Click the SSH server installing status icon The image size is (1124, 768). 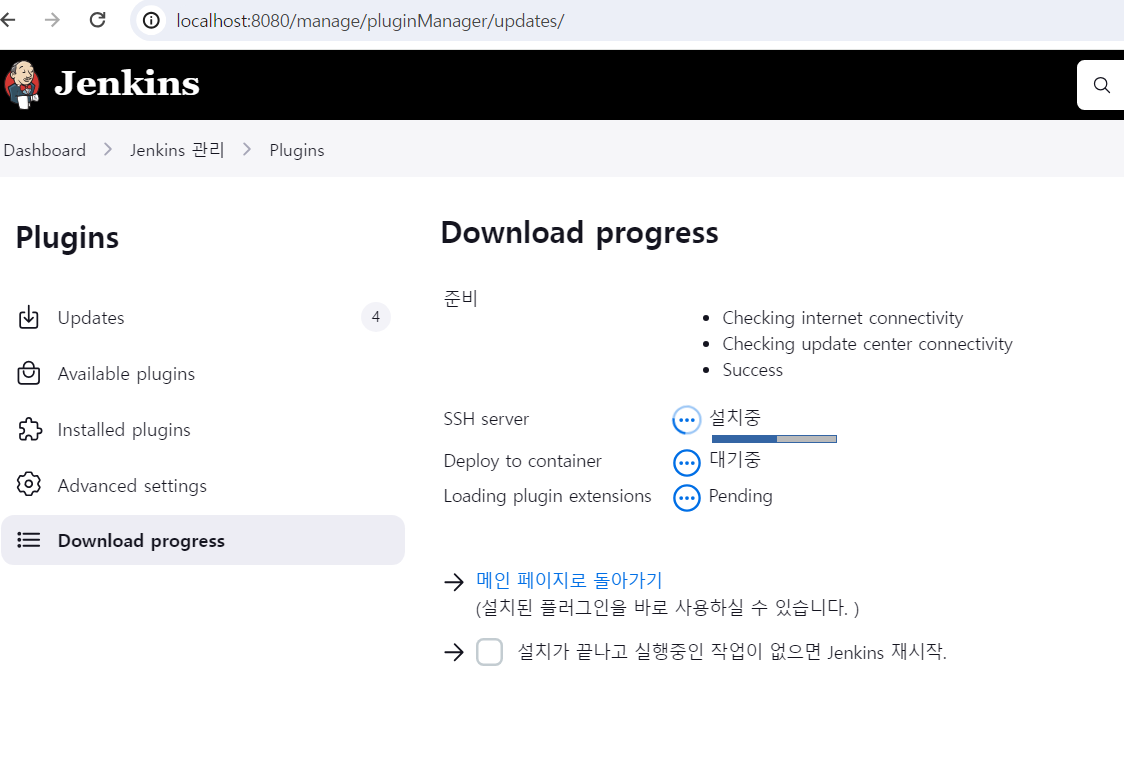686,420
